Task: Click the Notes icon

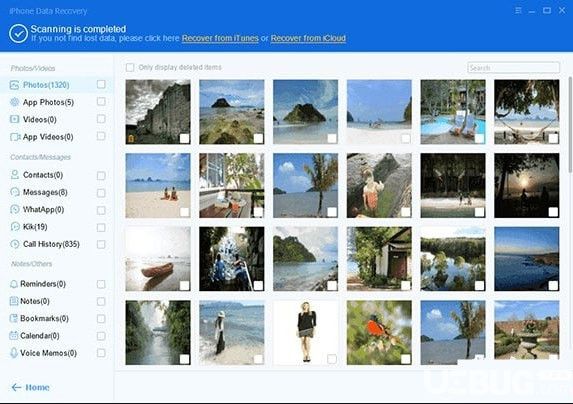Action: [x=14, y=301]
